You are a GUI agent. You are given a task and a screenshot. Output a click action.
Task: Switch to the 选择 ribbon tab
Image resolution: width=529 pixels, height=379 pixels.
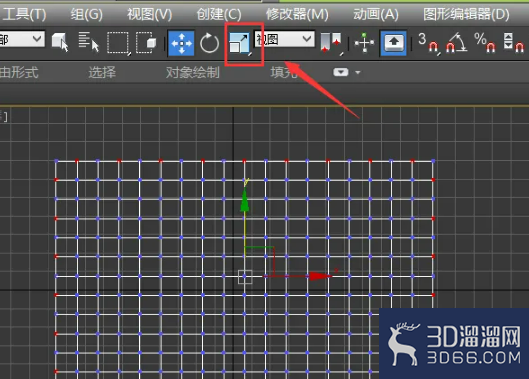click(x=102, y=72)
